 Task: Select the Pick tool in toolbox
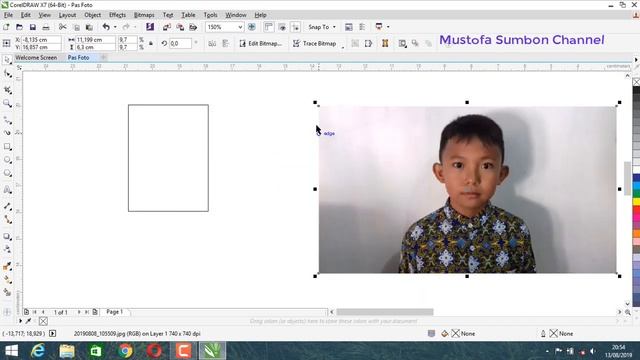click(7, 60)
